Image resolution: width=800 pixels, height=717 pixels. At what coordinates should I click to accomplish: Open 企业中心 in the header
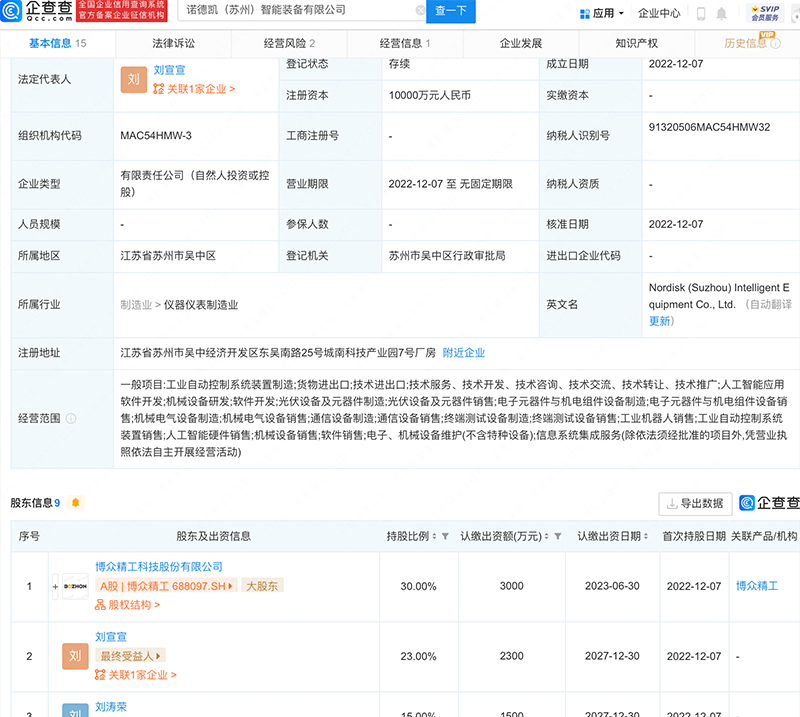[x=659, y=13]
